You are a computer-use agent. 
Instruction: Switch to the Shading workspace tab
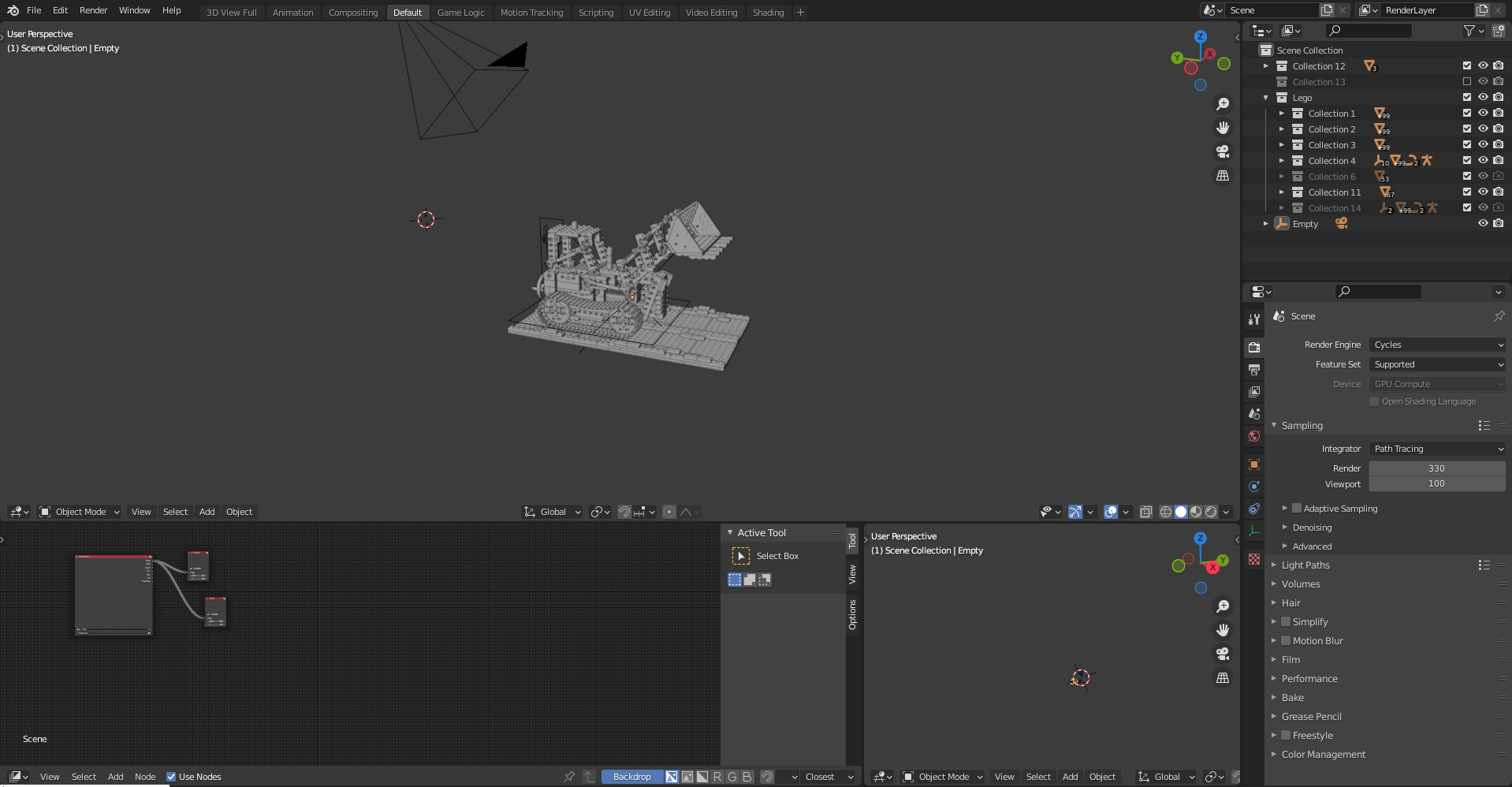[x=768, y=12]
